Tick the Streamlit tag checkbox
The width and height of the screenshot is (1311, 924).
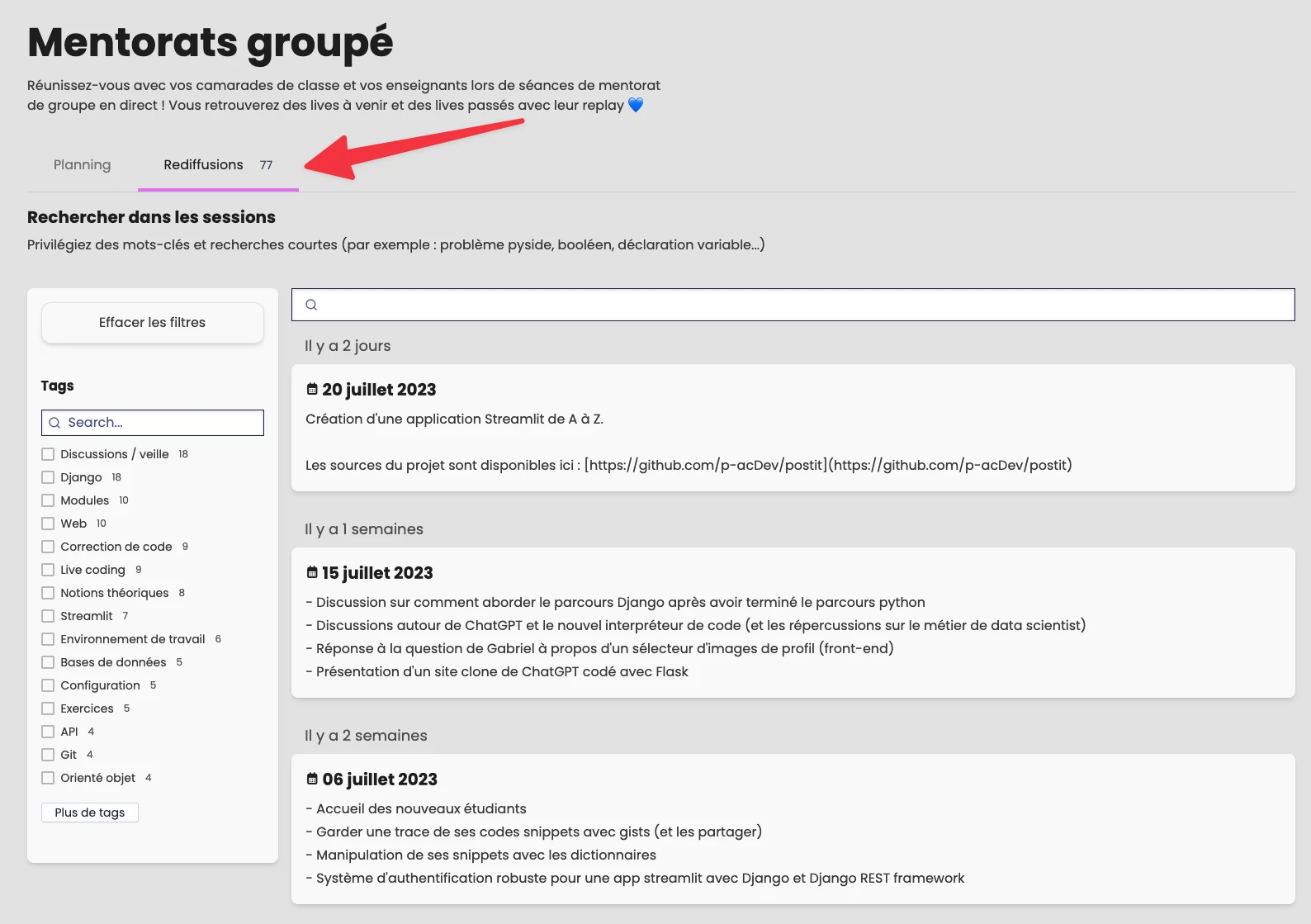tap(48, 616)
